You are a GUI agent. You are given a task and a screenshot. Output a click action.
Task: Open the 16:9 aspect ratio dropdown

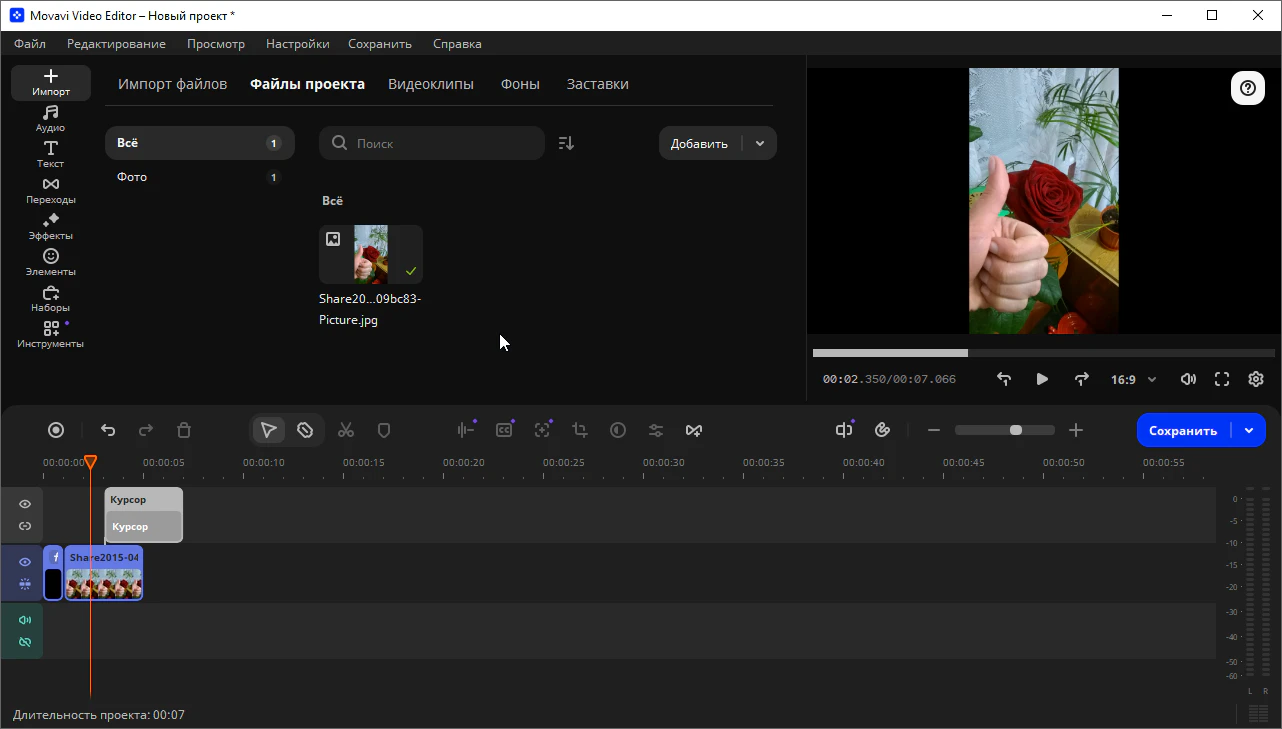coord(1133,380)
